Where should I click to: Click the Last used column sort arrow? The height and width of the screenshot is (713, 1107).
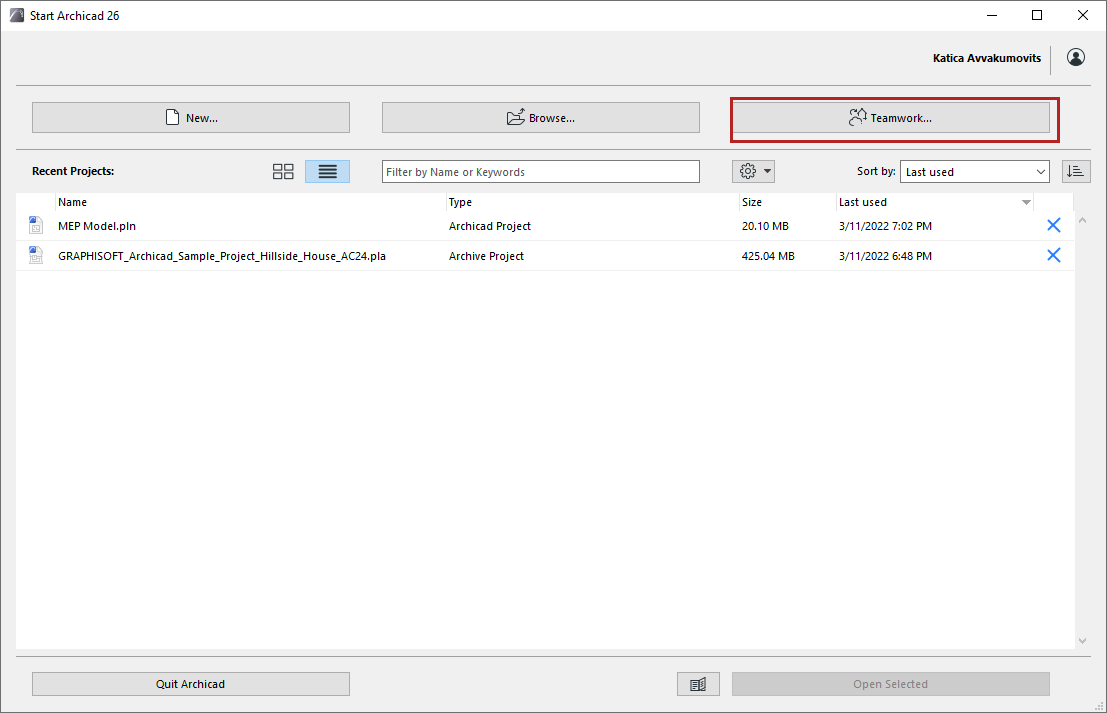(1026, 203)
